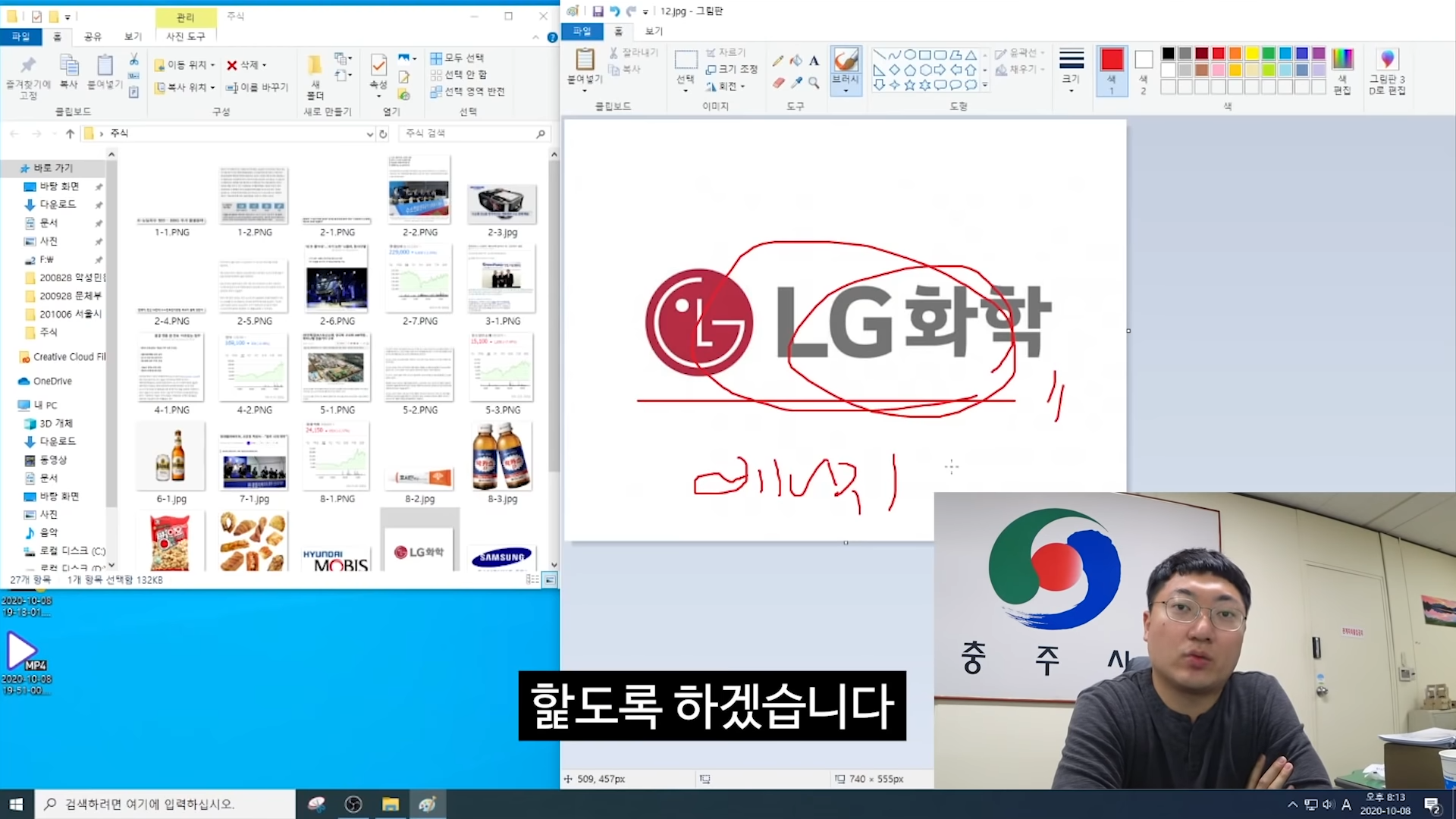Click the 속성 properties icon in Explorer
The image size is (1456, 819).
click(378, 64)
